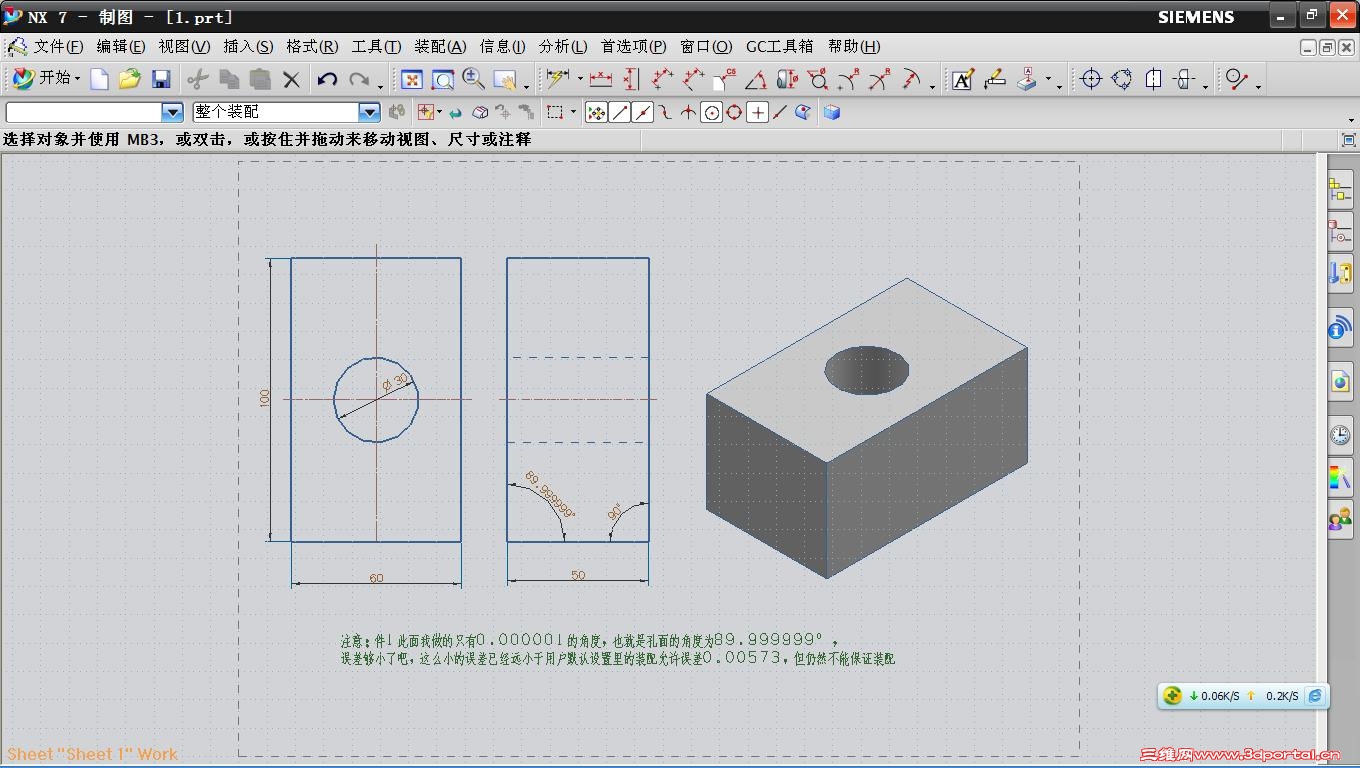Click the green network speed widget icon

(x=1173, y=696)
